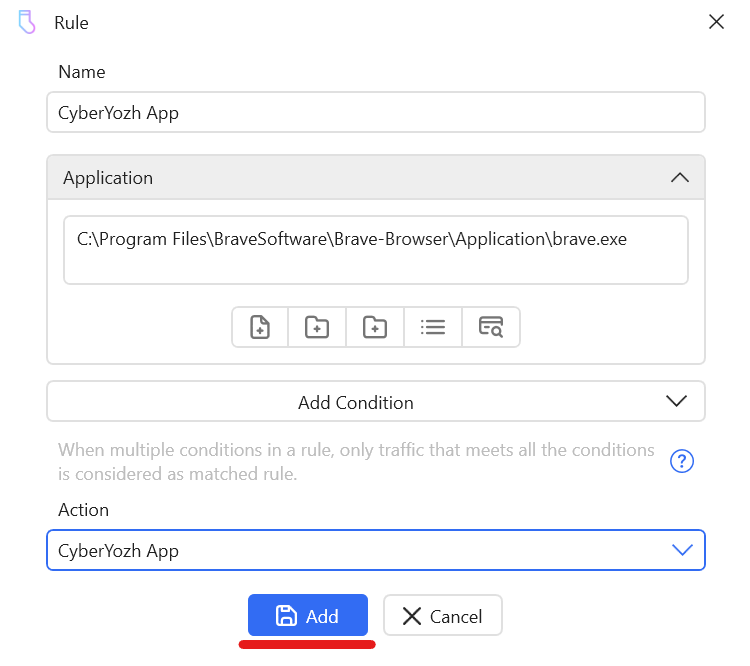Image resolution: width=750 pixels, height=666 pixels.
Task: Click the app logo in the title bar
Action: pos(27,22)
